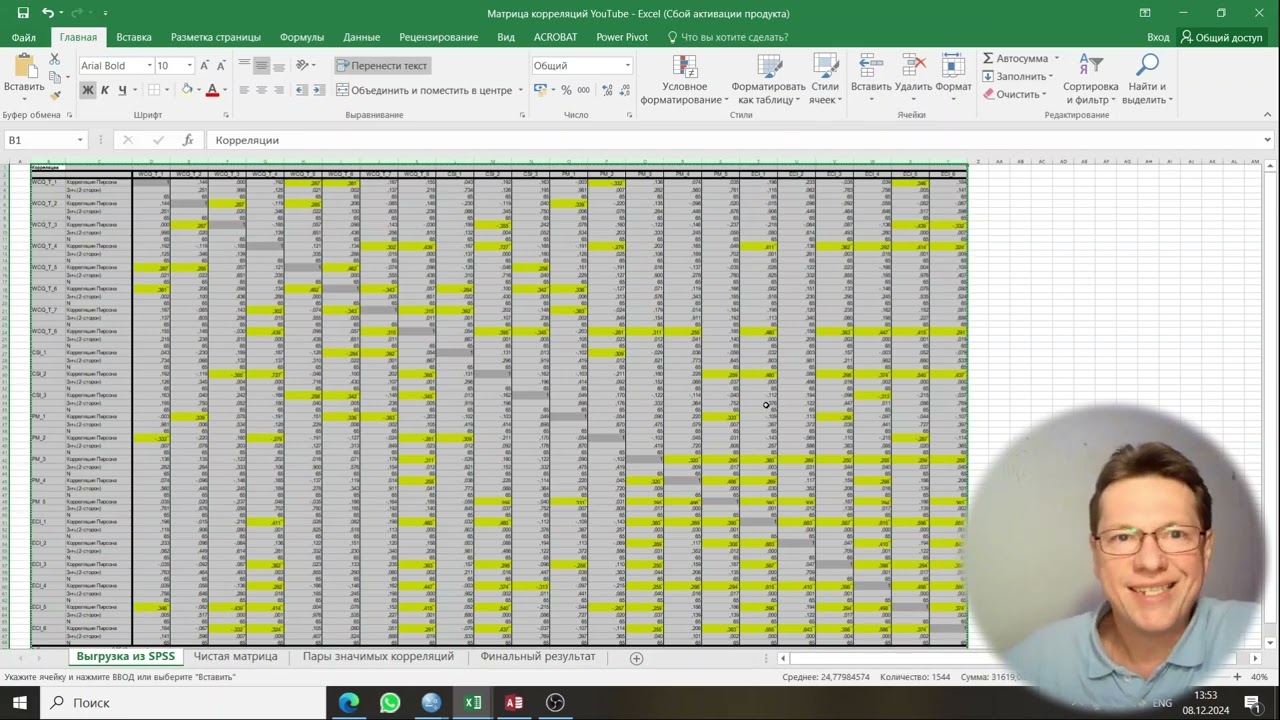Decrease font size with smaller A icon
This screenshot has width=1280, height=720.
(x=223, y=66)
